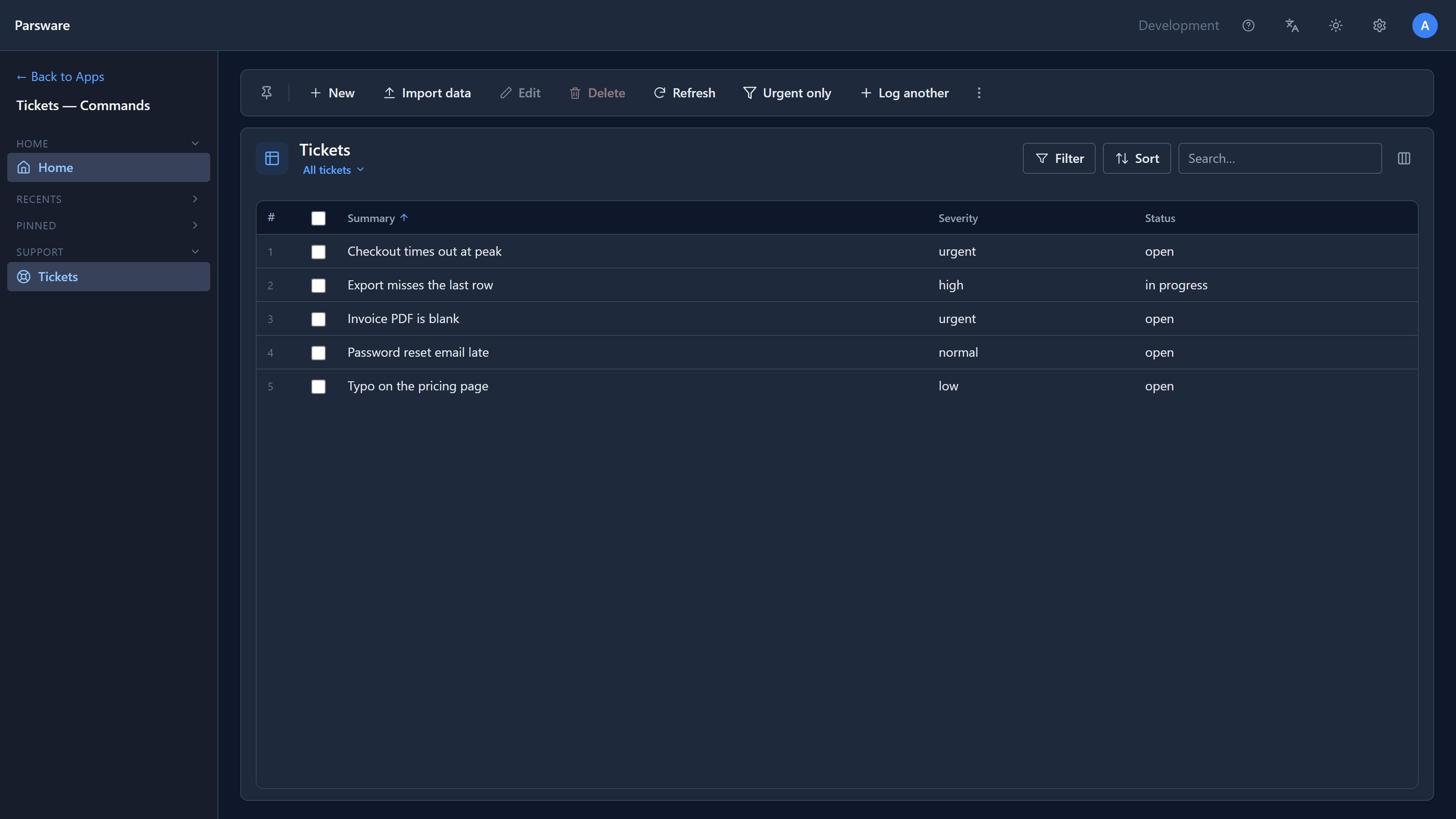Image resolution: width=1456 pixels, height=819 pixels.
Task: Click the Parsware logo text
Action: [x=42, y=25]
